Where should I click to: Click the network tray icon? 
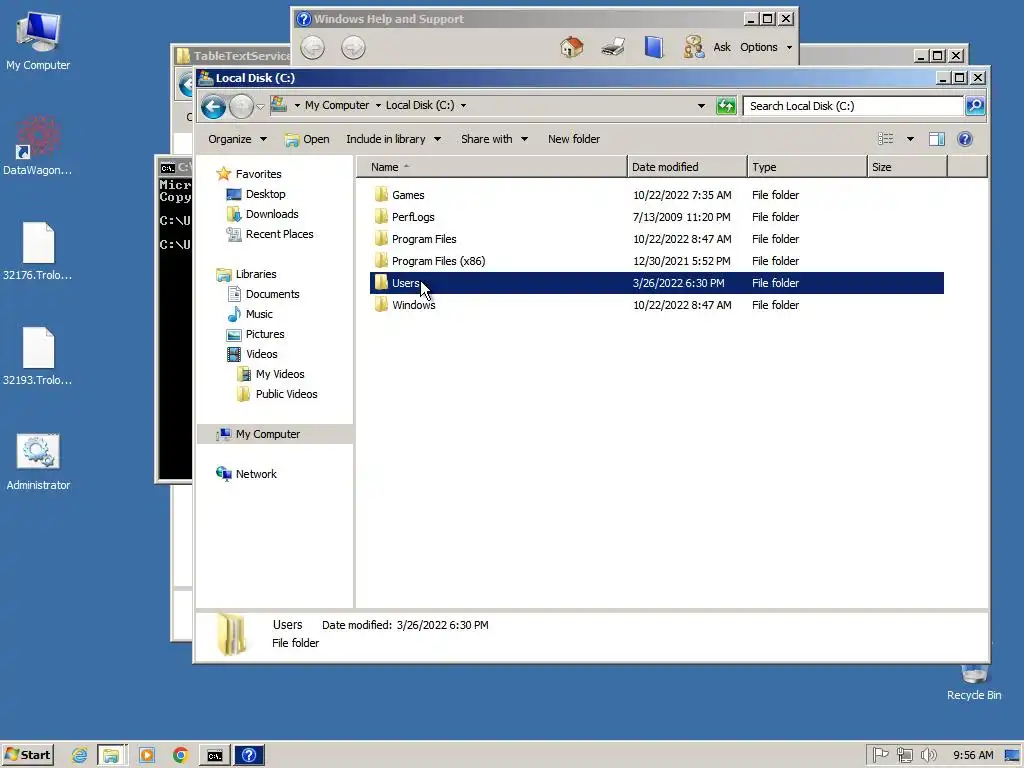(x=904, y=756)
